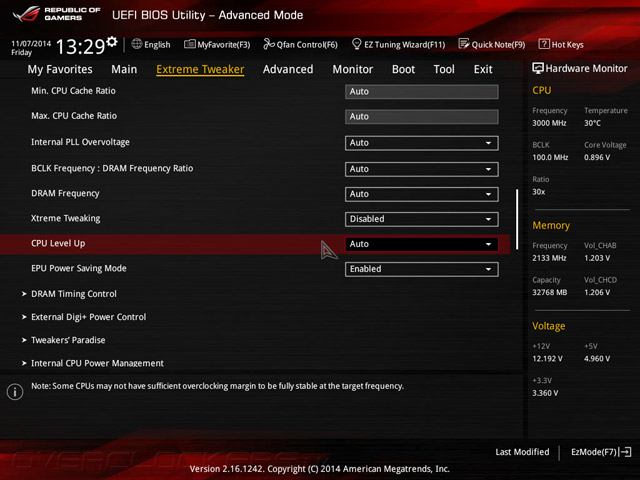Click the CPU frequency value 3000 MHz

pos(549,123)
